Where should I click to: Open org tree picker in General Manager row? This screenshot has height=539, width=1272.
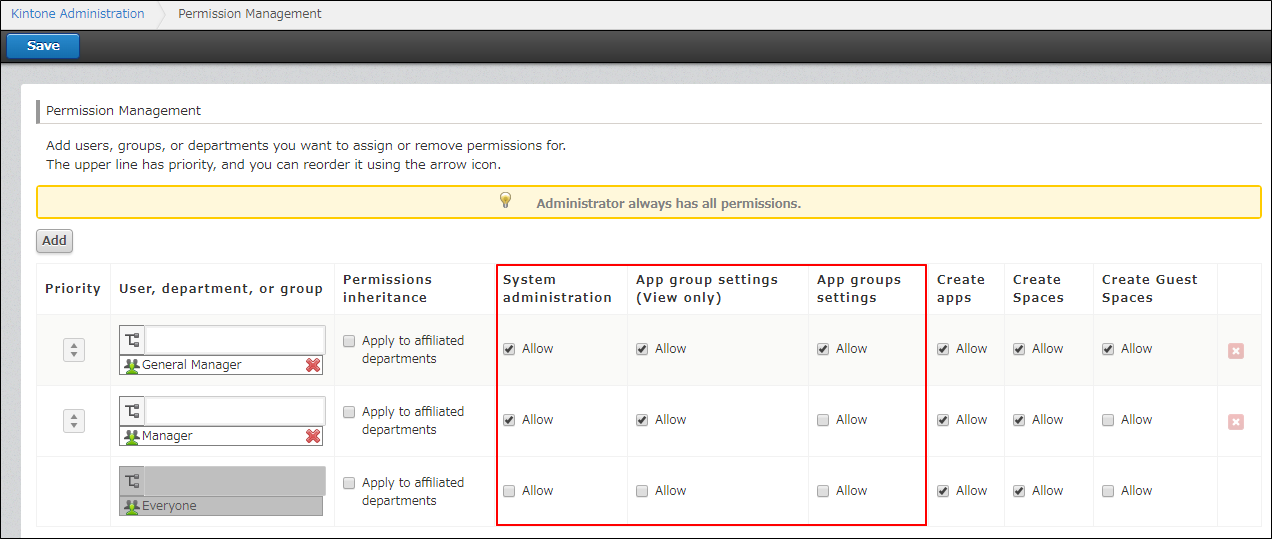pyautogui.click(x=132, y=340)
